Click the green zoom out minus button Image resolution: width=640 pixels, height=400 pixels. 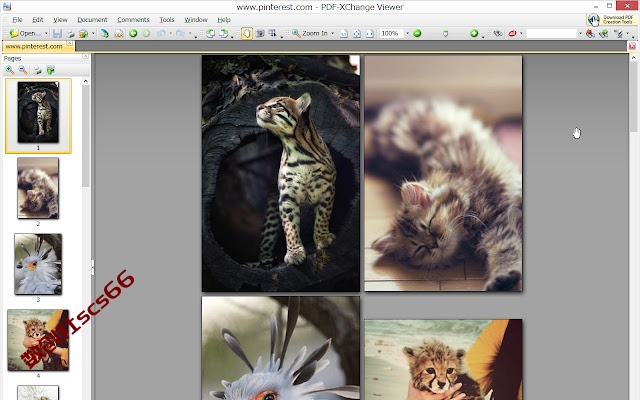point(417,33)
